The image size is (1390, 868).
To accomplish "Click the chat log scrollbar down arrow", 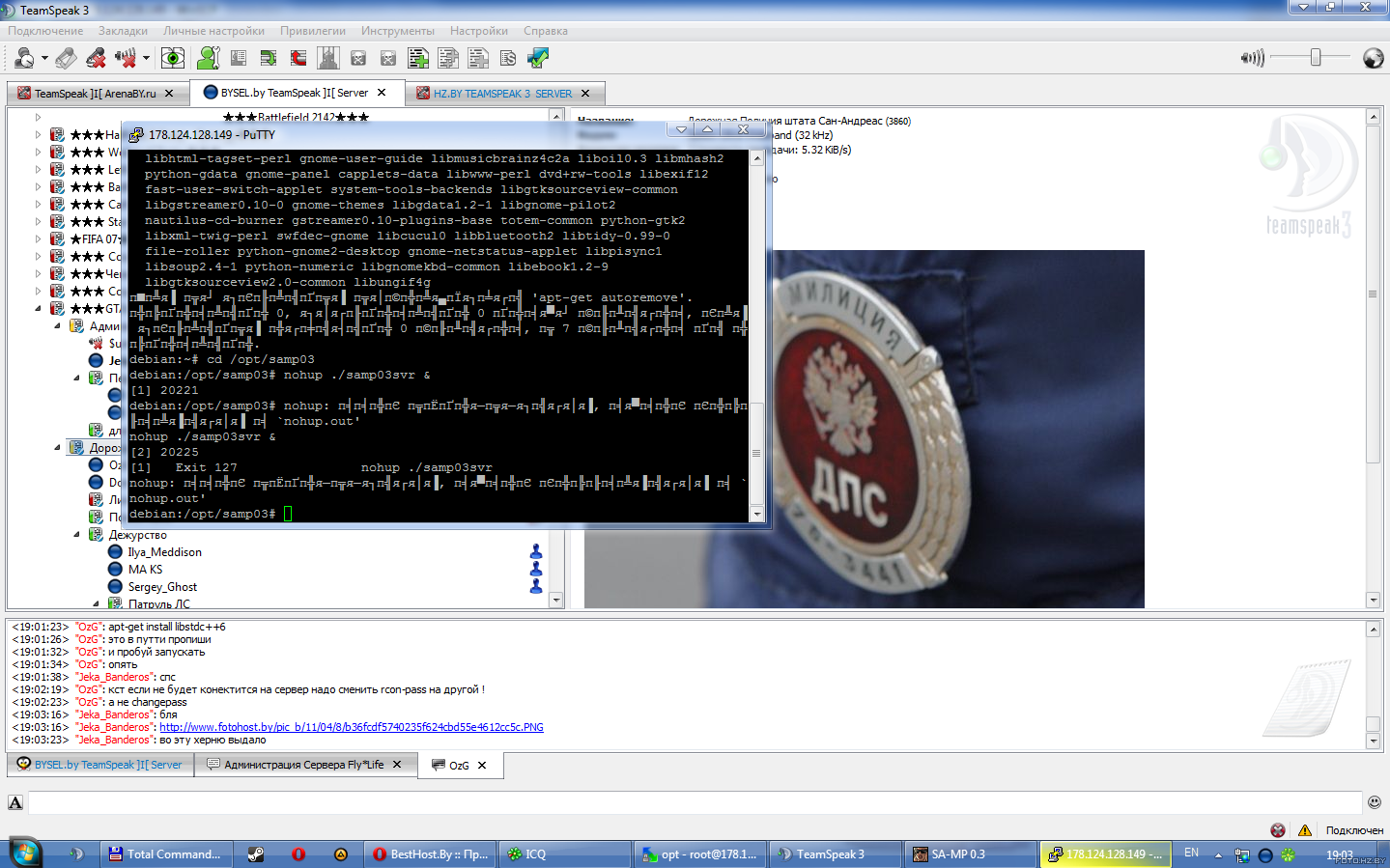I will click(x=1374, y=742).
